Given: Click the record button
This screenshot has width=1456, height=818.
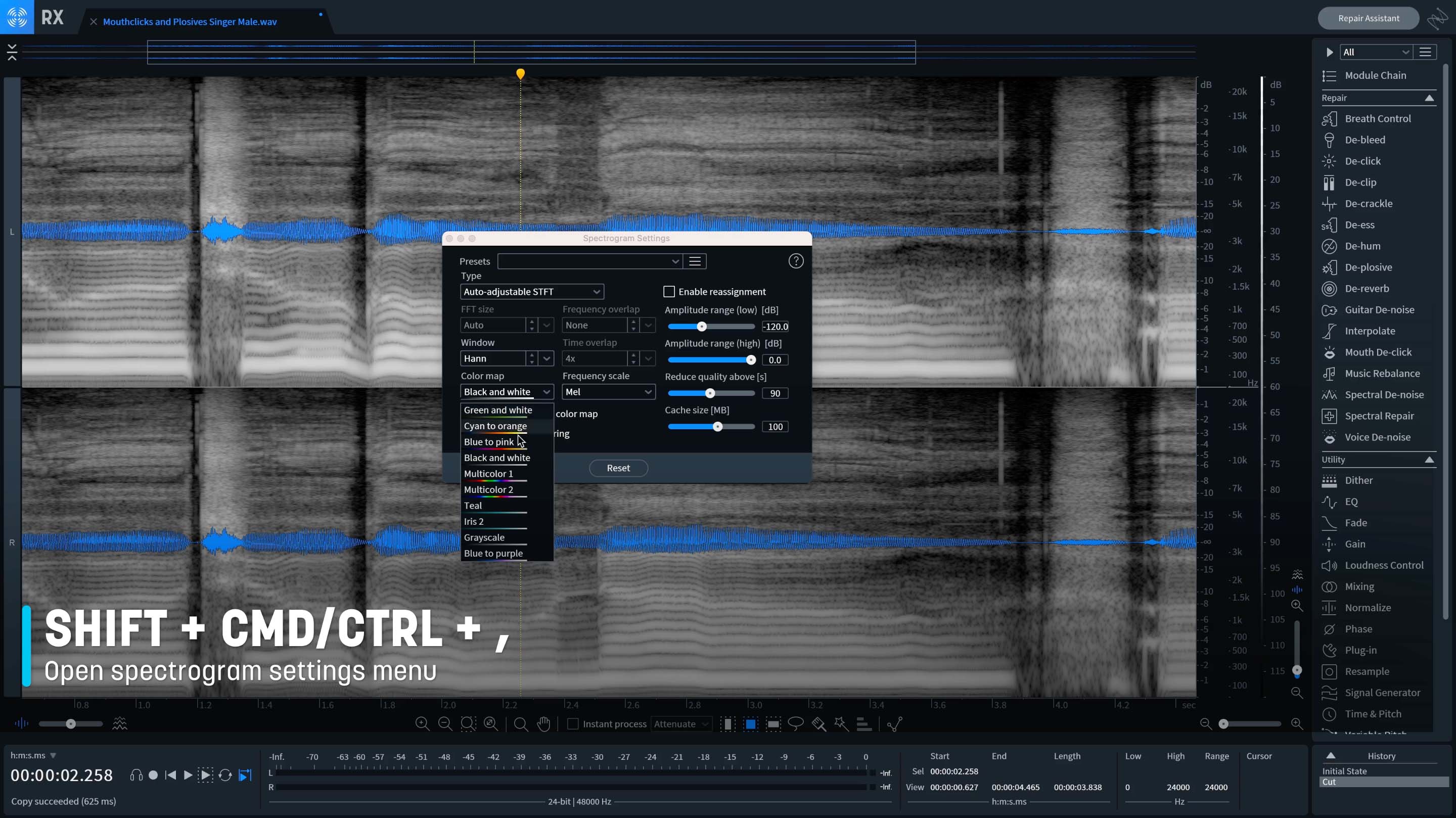Looking at the screenshot, I should [x=153, y=775].
